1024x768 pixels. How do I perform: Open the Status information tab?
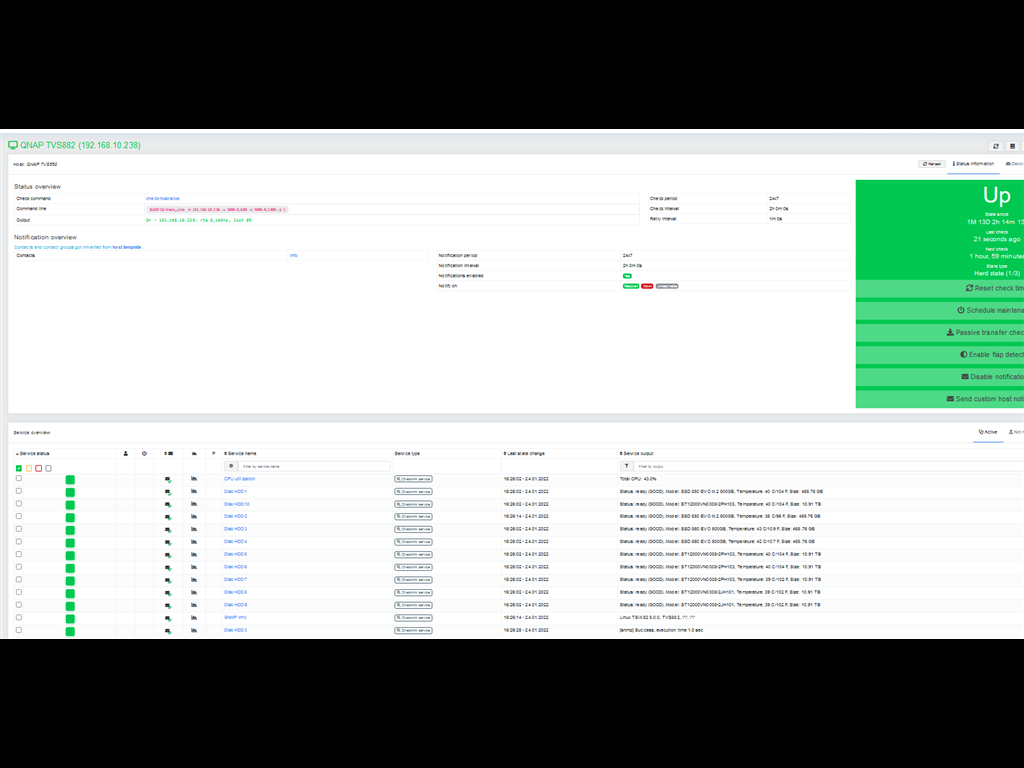[973, 164]
